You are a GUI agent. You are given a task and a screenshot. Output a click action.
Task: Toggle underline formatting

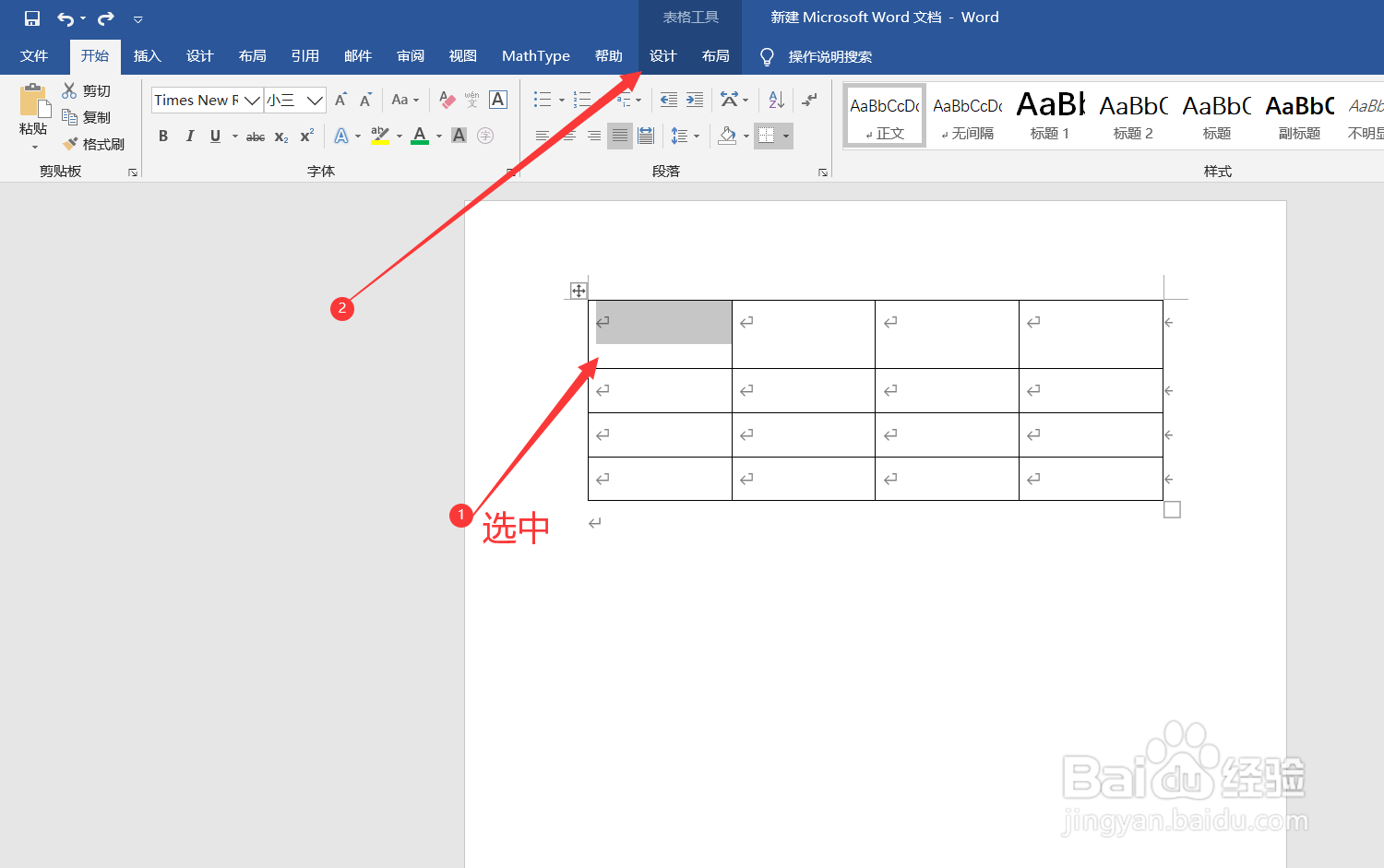[215, 136]
